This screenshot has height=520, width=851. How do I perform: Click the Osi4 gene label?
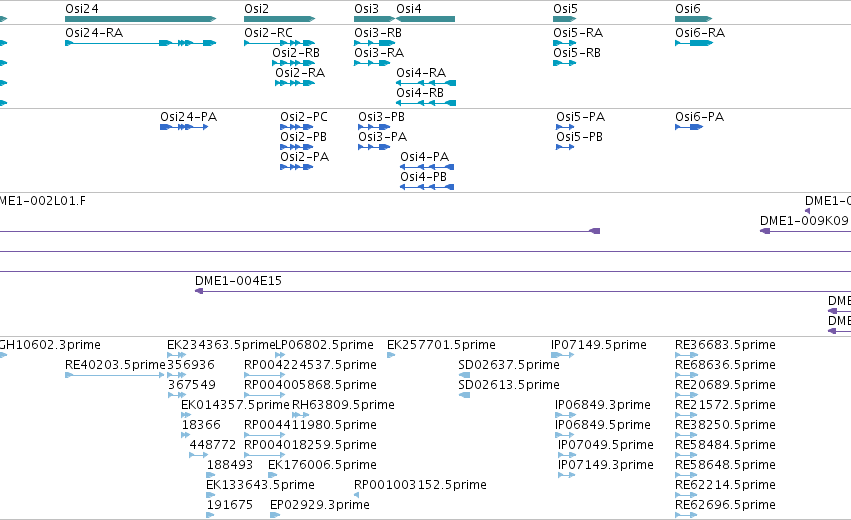click(x=409, y=9)
